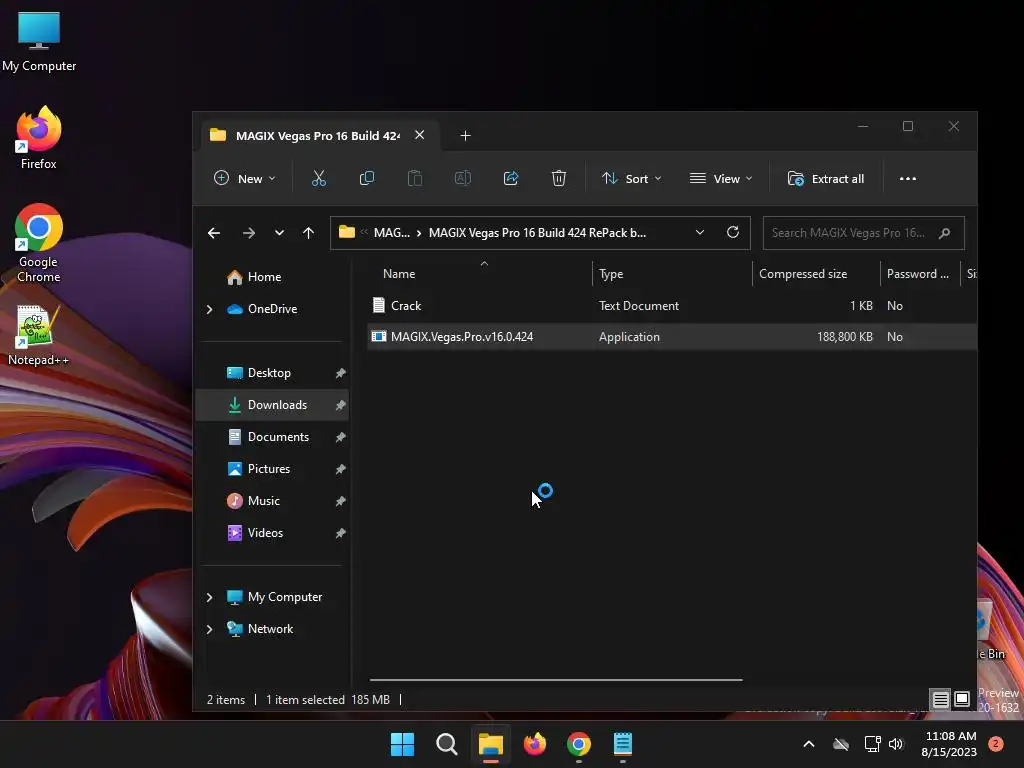Open Videos quick access folder
The width and height of the screenshot is (1024, 768).
[265, 533]
